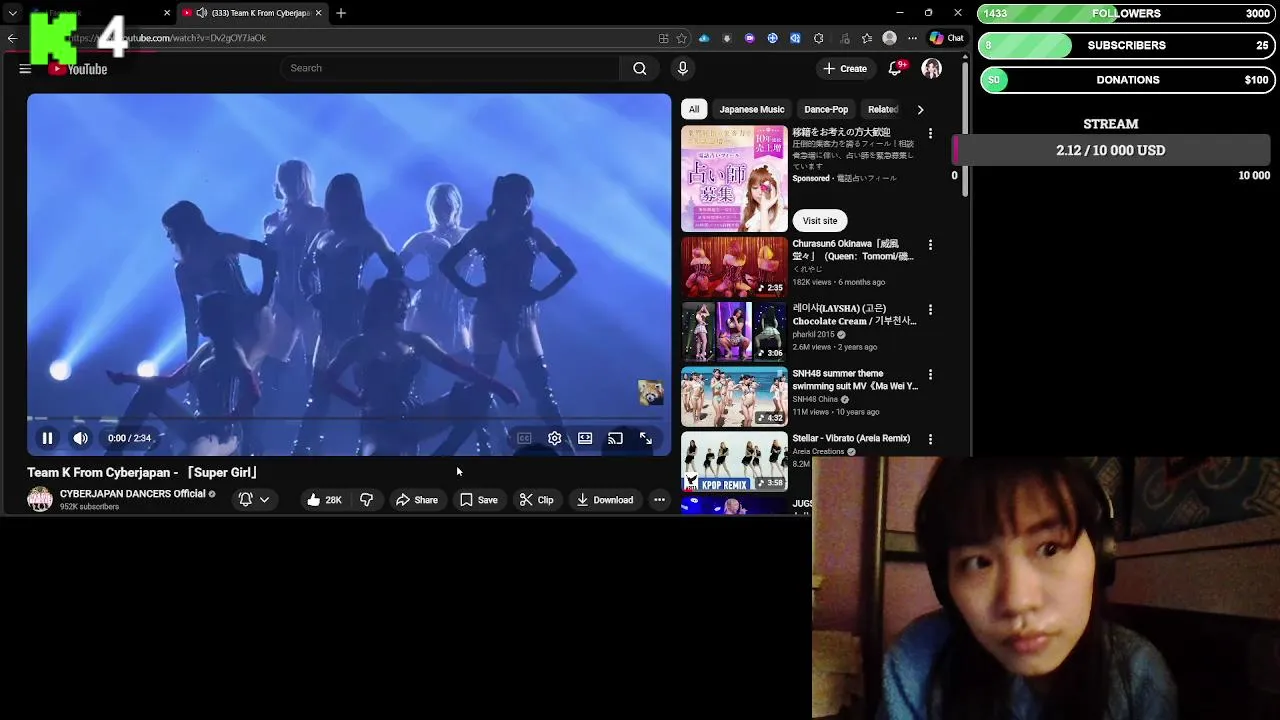Select the Dance-Pop chip
Viewport: 1280px width, 720px height.
[x=826, y=109]
